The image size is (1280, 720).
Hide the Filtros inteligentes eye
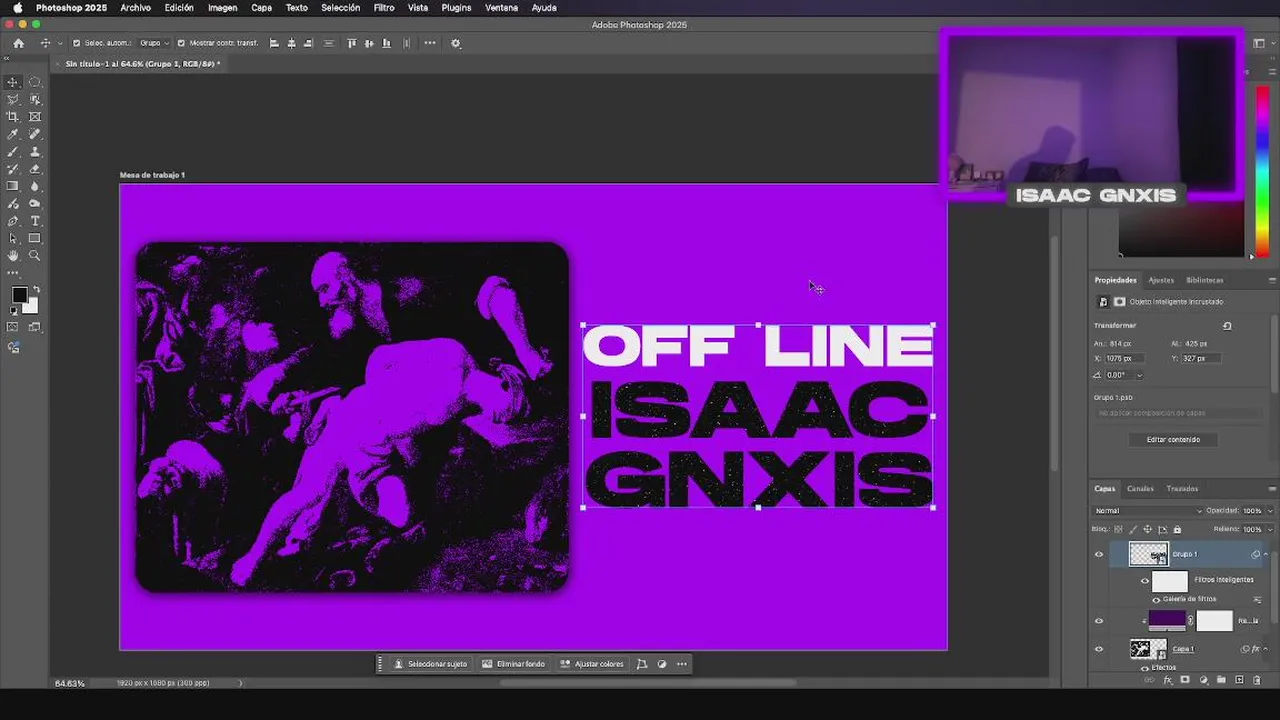click(1145, 580)
